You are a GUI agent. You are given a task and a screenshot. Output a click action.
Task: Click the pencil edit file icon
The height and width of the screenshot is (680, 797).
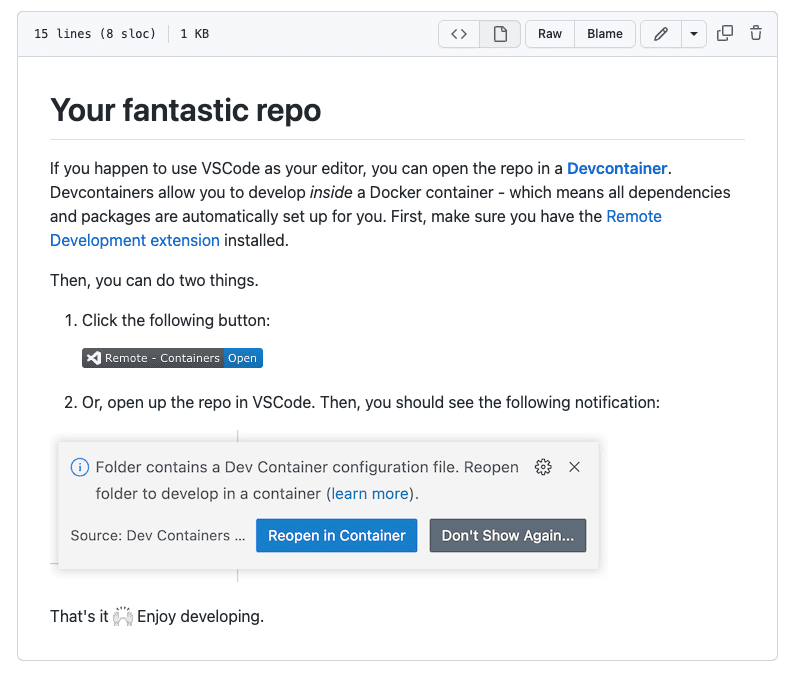click(x=661, y=34)
